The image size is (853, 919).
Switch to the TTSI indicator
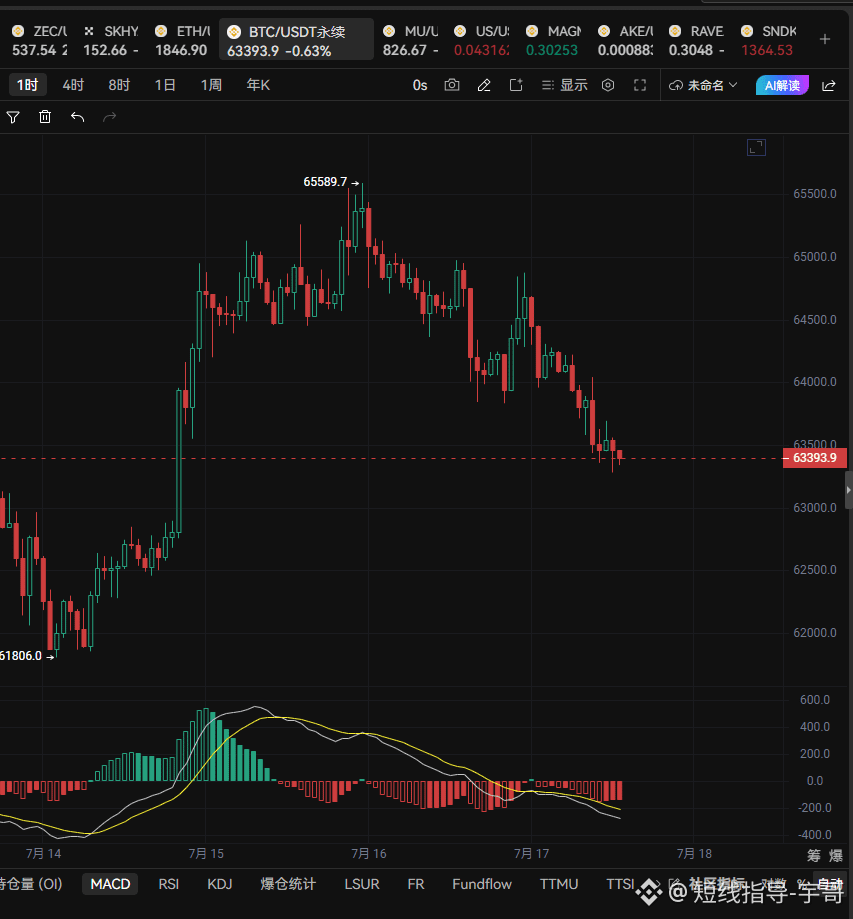[620, 884]
